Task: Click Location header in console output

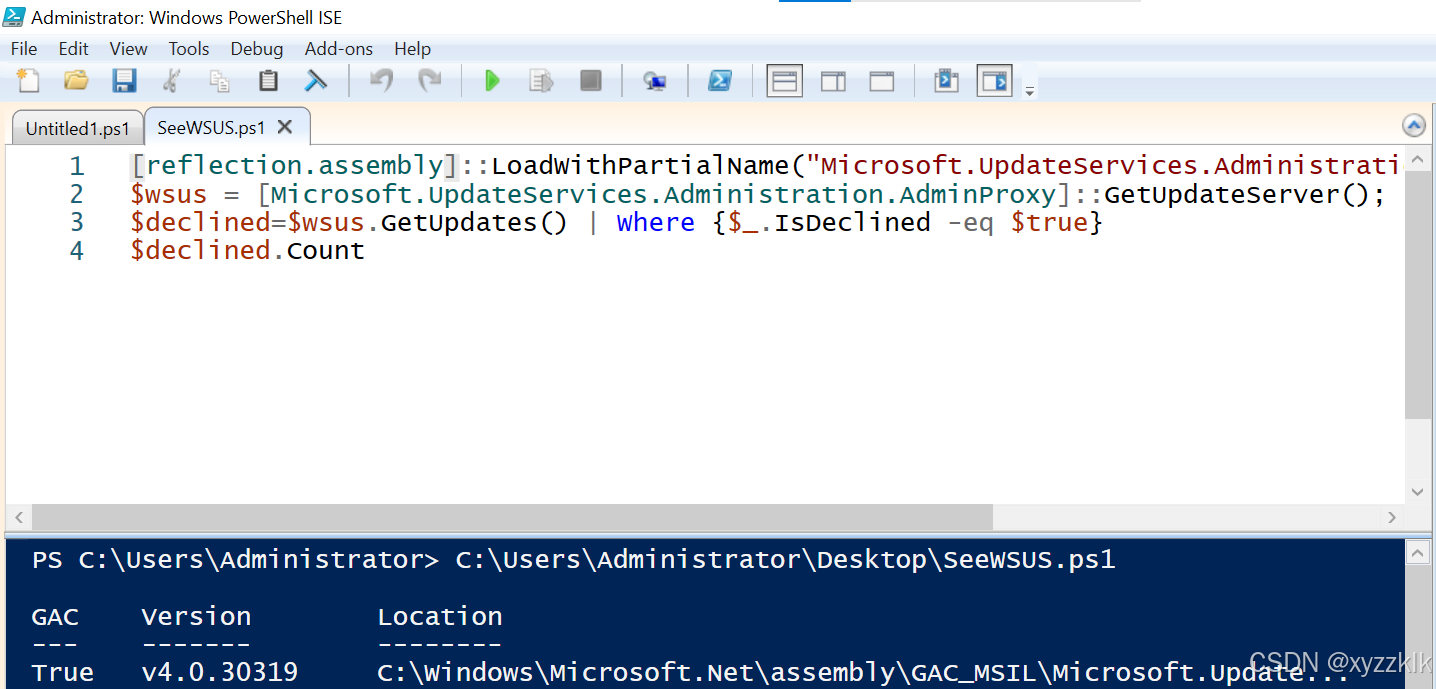Action: [x=440, y=617]
